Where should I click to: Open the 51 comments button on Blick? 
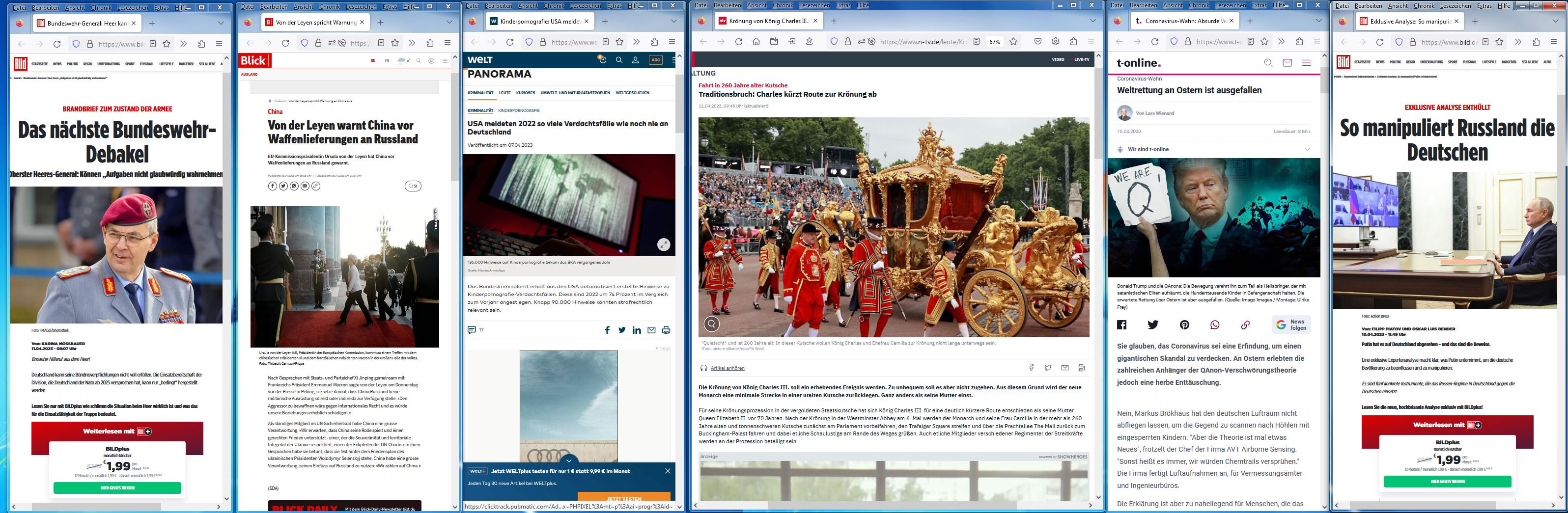tap(413, 186)
